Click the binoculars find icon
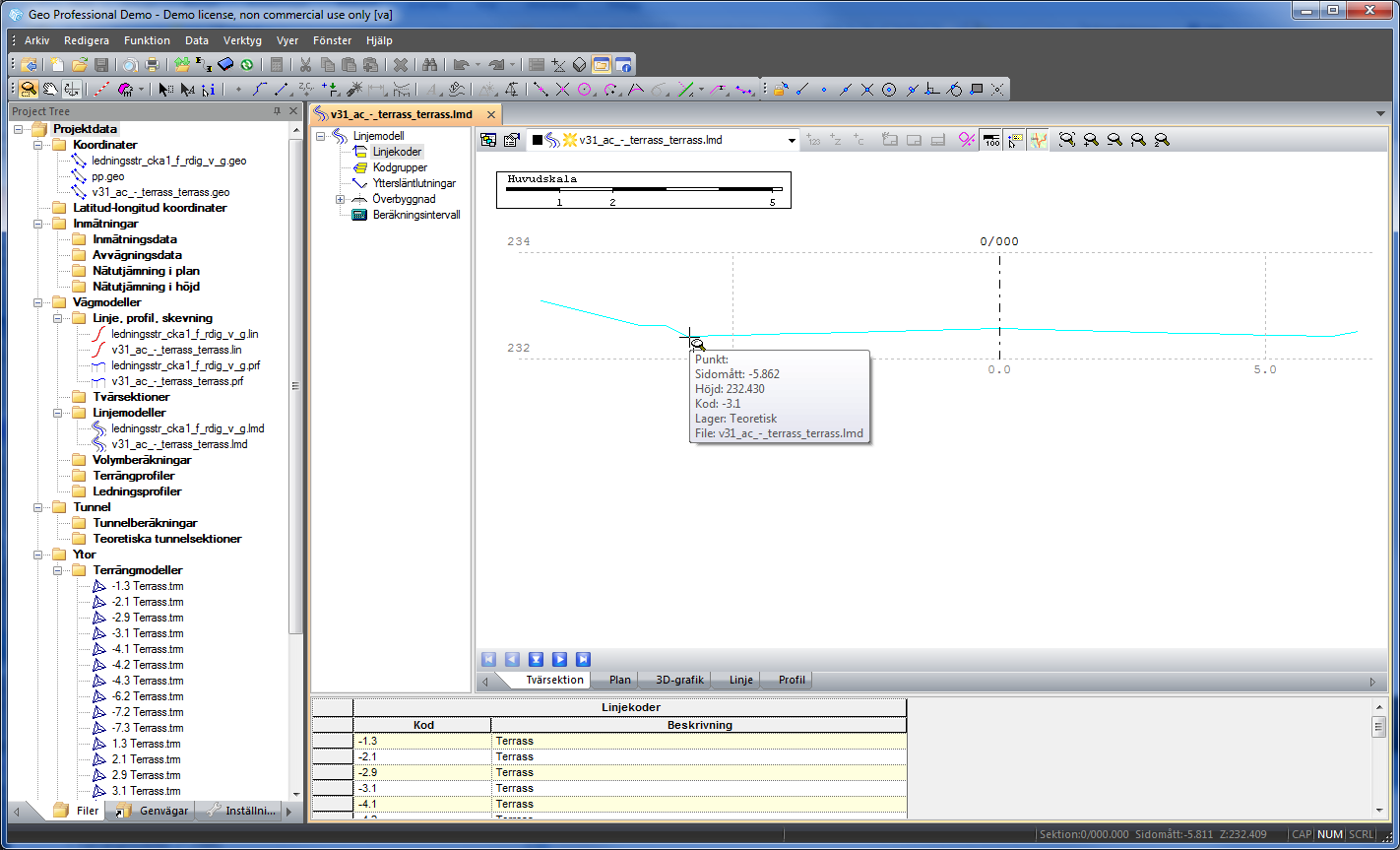 coord(429,65)
